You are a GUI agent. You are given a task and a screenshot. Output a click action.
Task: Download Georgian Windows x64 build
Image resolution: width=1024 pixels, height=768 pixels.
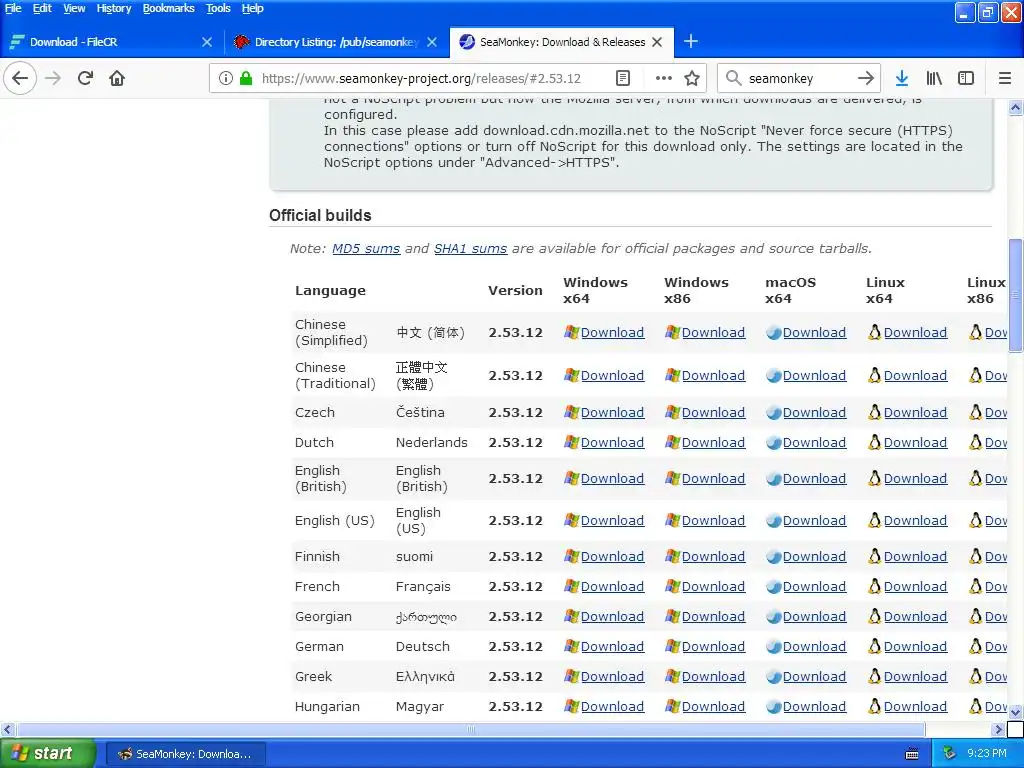[613, 616]
